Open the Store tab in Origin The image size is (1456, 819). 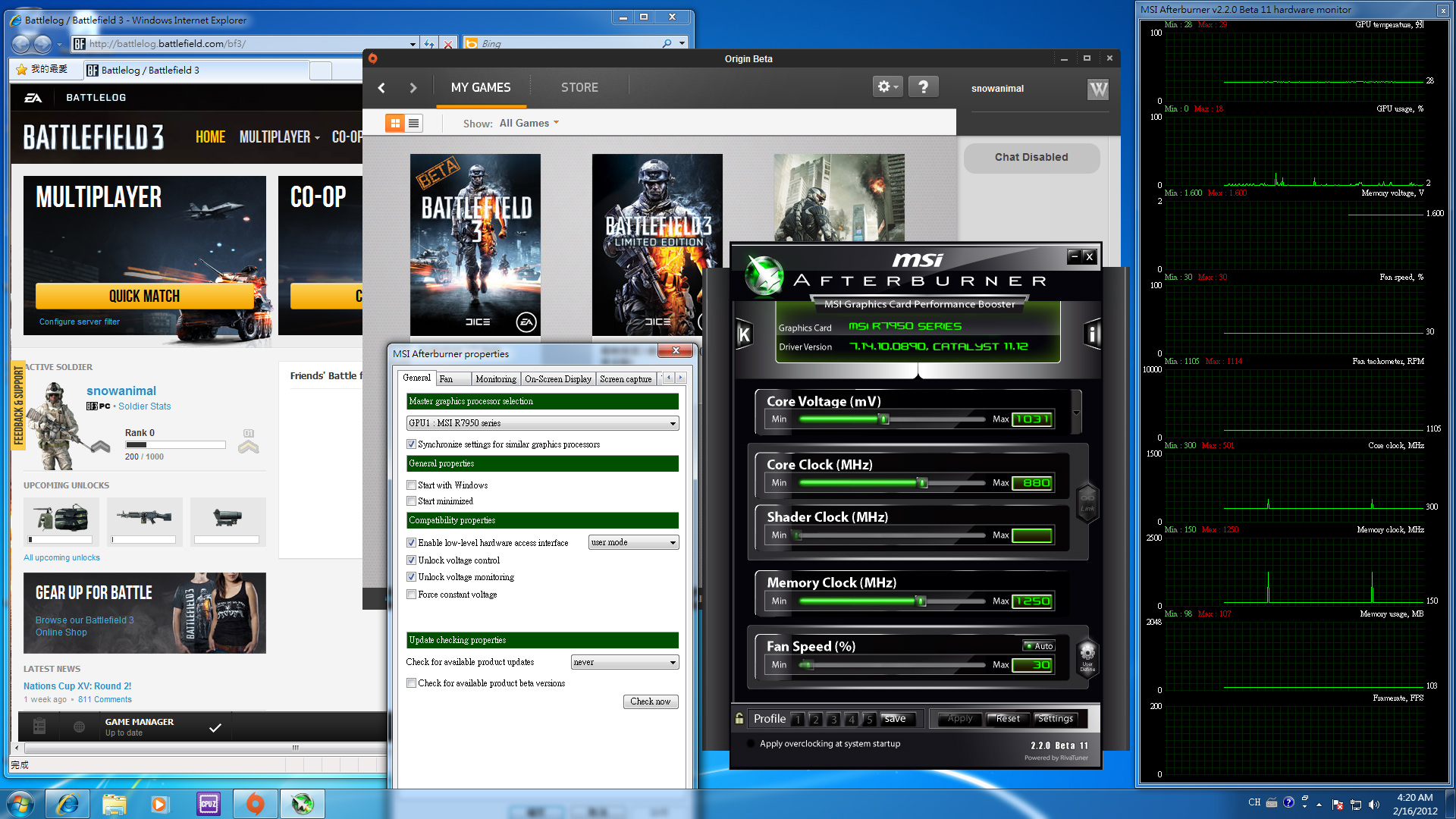pos(579,88)
